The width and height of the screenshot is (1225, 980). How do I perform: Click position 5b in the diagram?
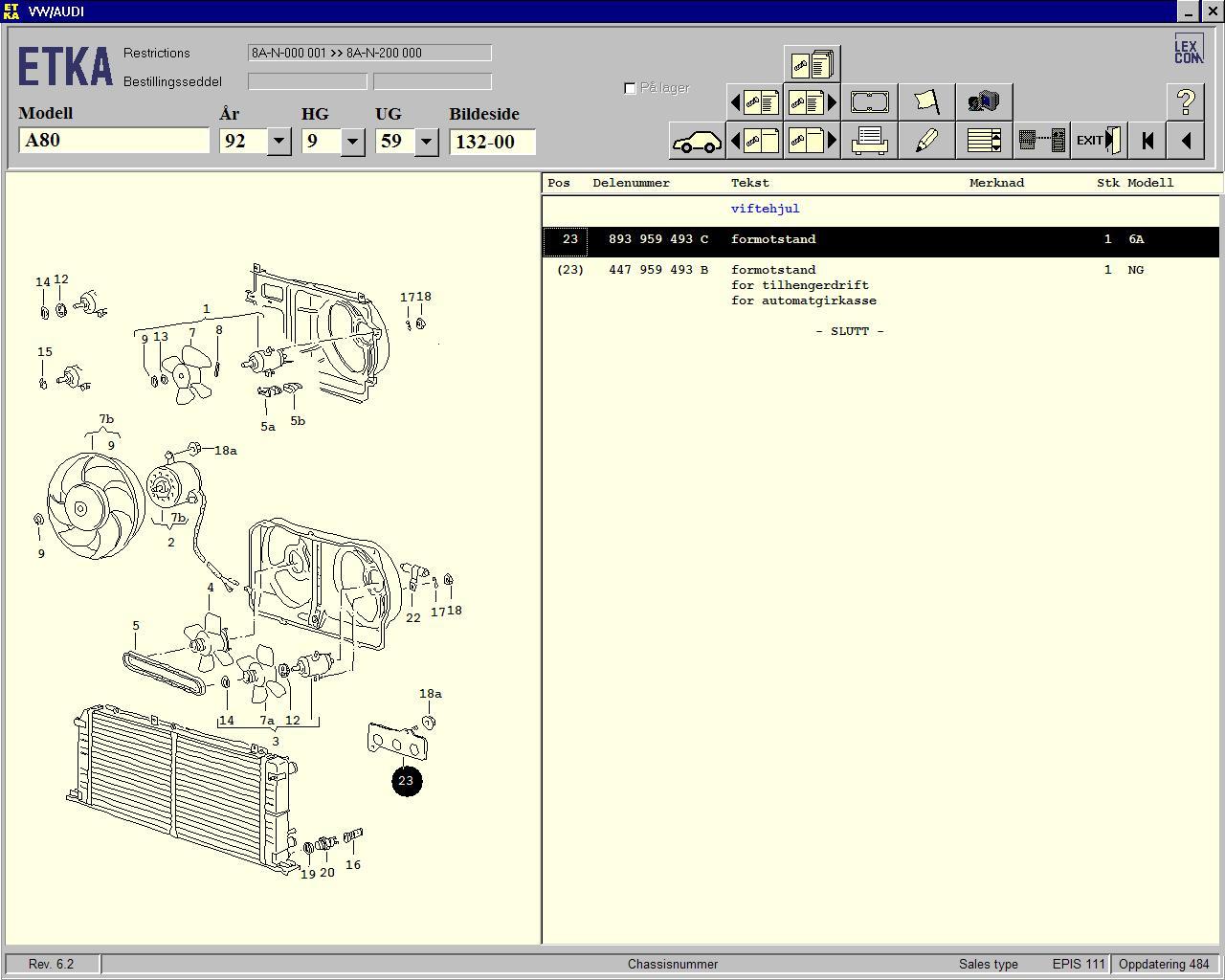[298, 421]
